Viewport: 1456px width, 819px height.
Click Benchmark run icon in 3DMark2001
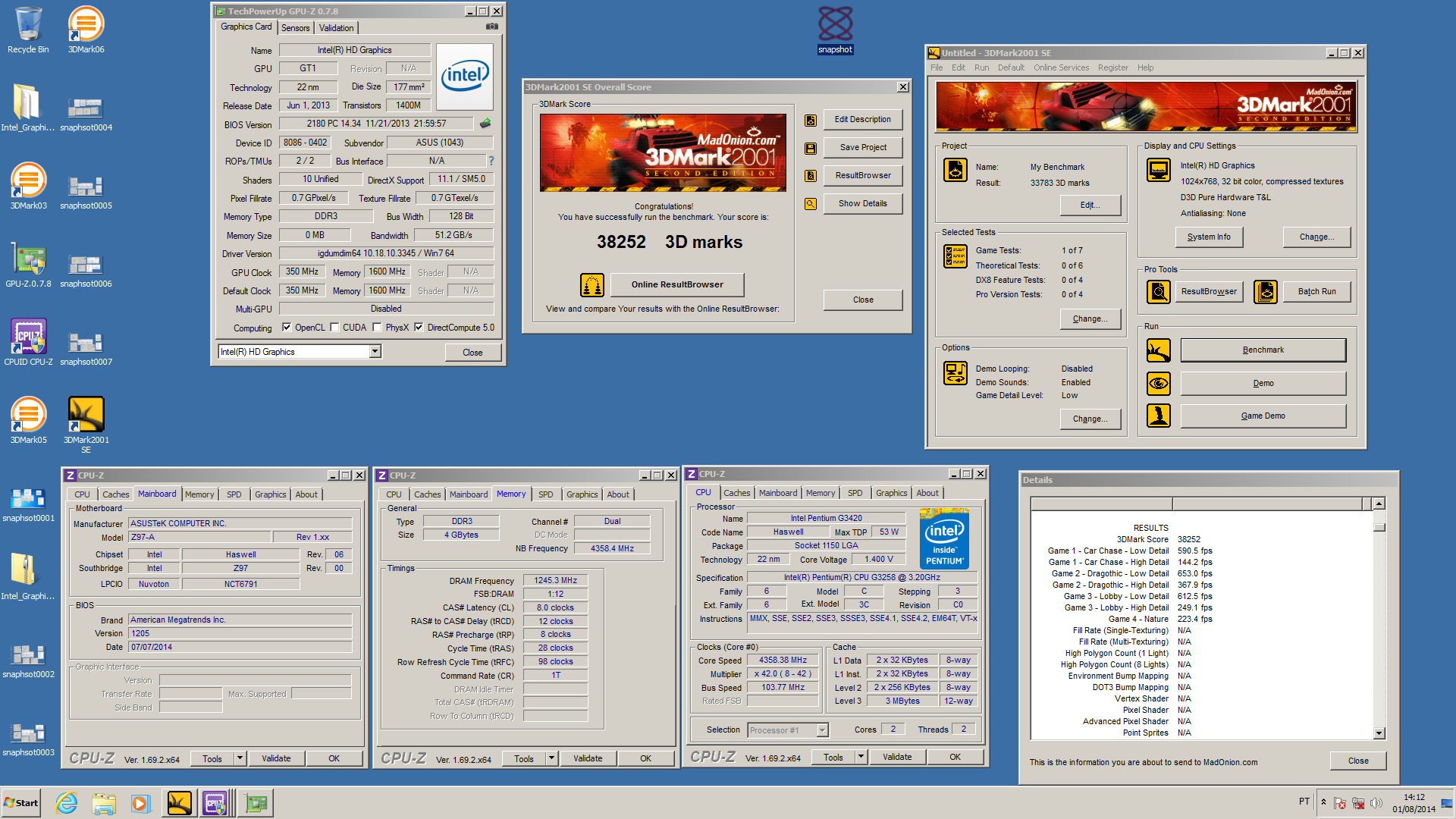click(1159, 350)
